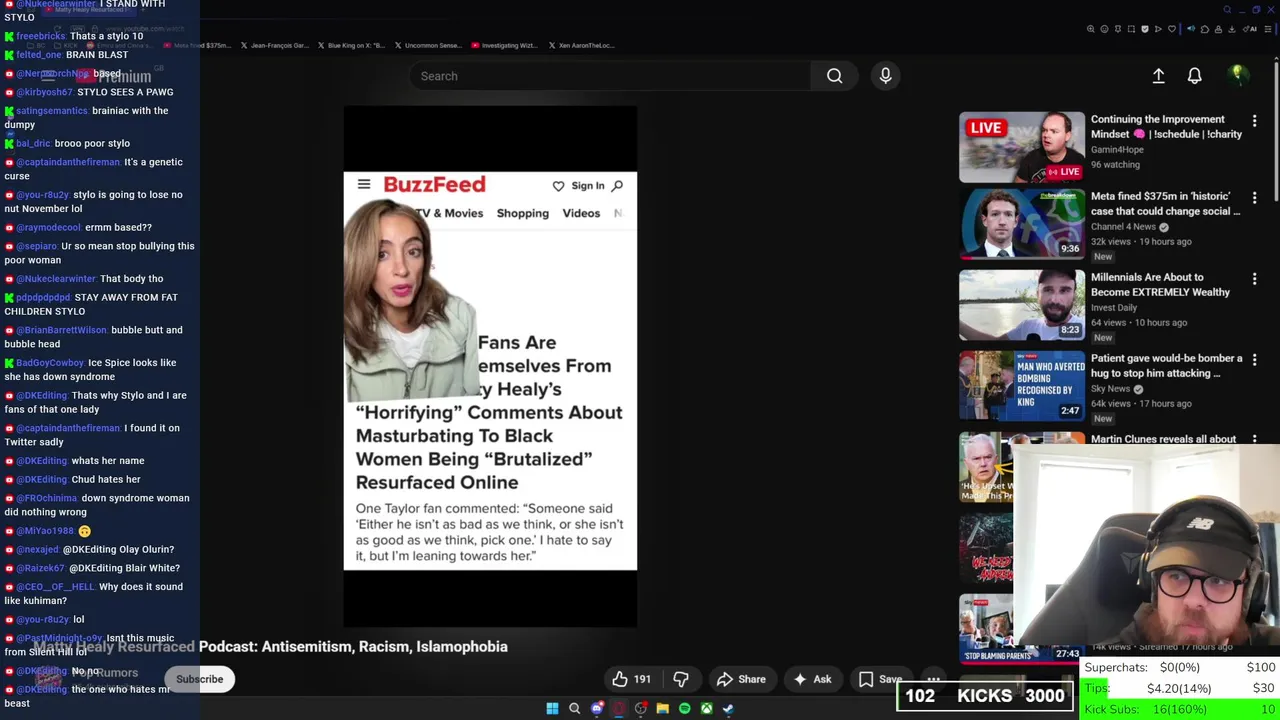Dislike the video with thumbs down

pos(681,679)
